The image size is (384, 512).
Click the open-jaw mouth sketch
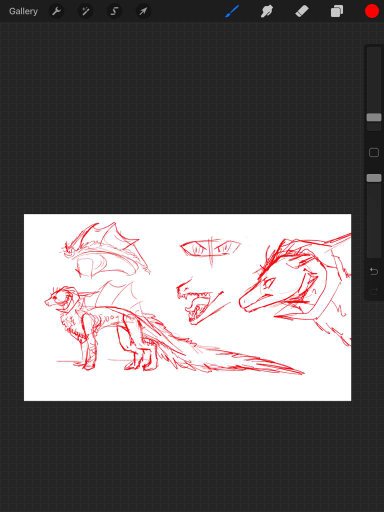click(203, 302)
